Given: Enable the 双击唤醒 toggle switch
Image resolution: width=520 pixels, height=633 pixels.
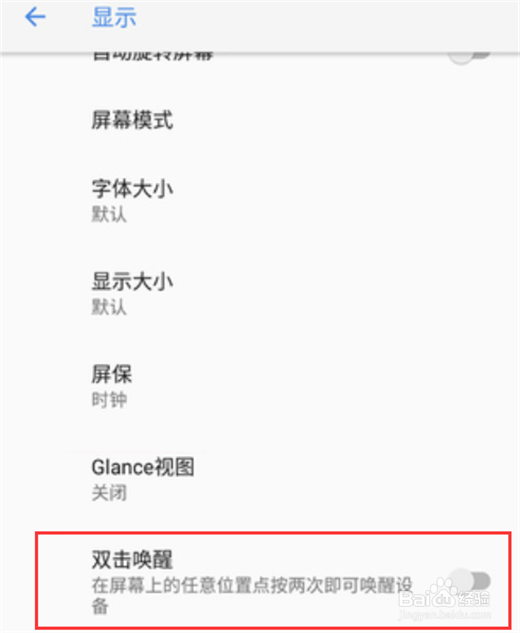Looking at the screenshot, I should coord(470,581).
